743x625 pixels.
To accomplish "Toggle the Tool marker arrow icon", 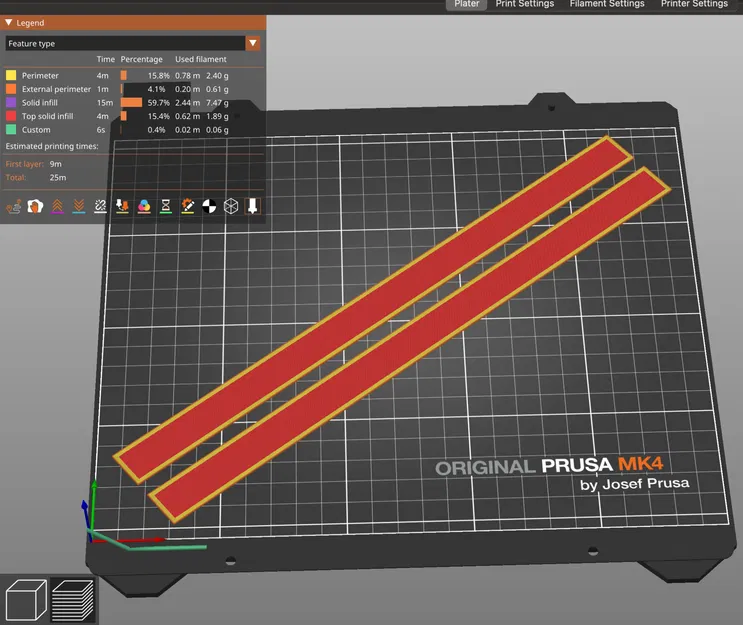I will click(253, 207).
